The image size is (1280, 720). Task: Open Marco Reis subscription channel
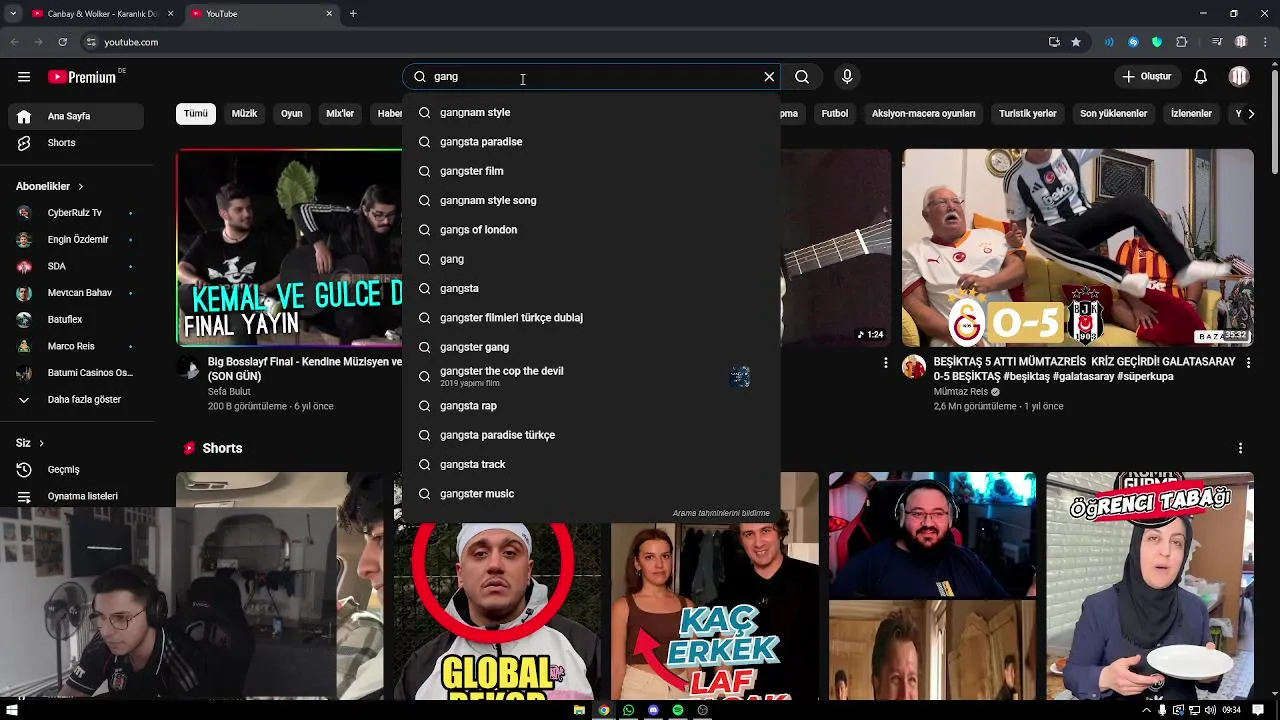pos(78,346)
